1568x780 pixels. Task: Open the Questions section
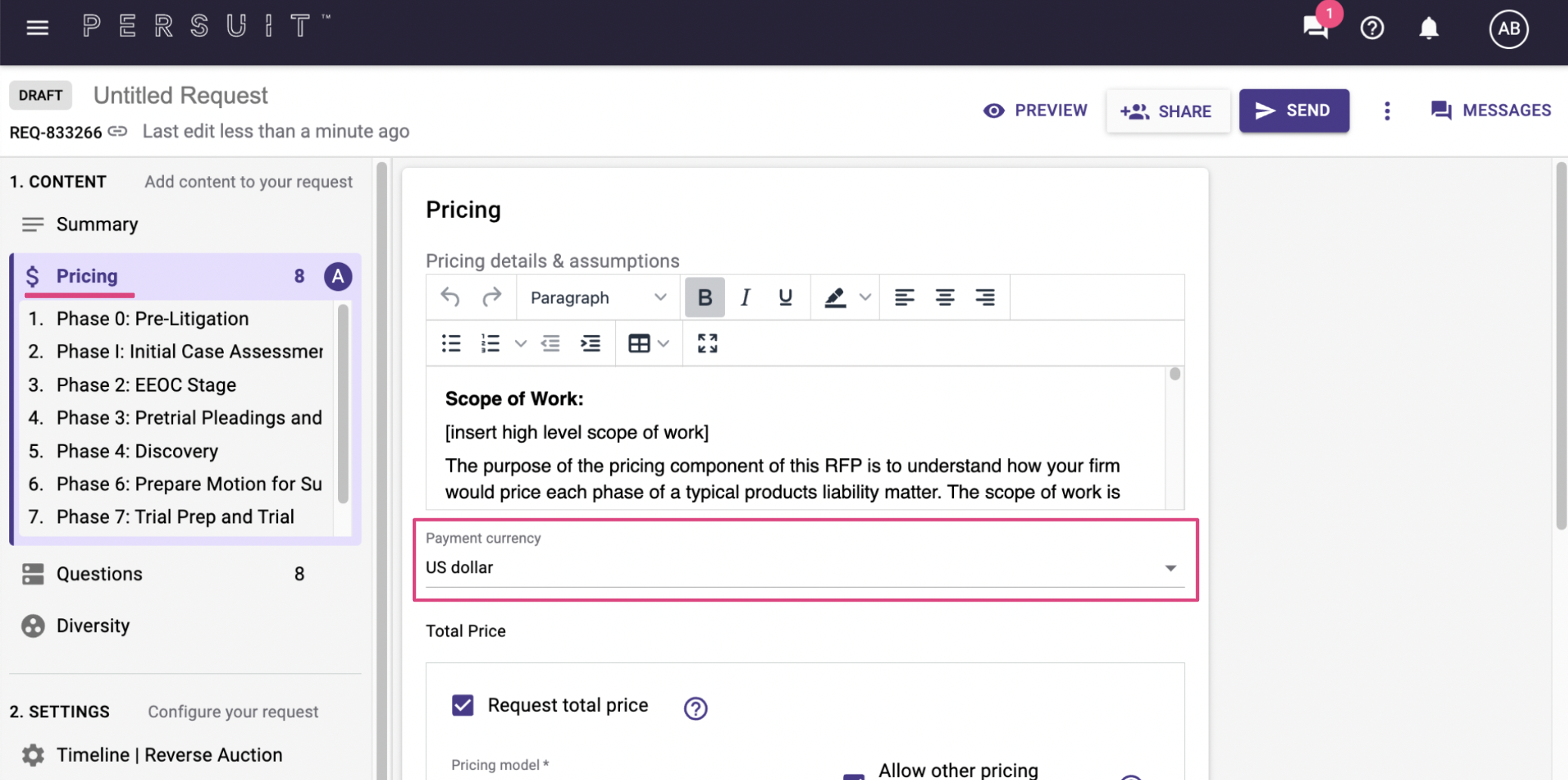99,574
